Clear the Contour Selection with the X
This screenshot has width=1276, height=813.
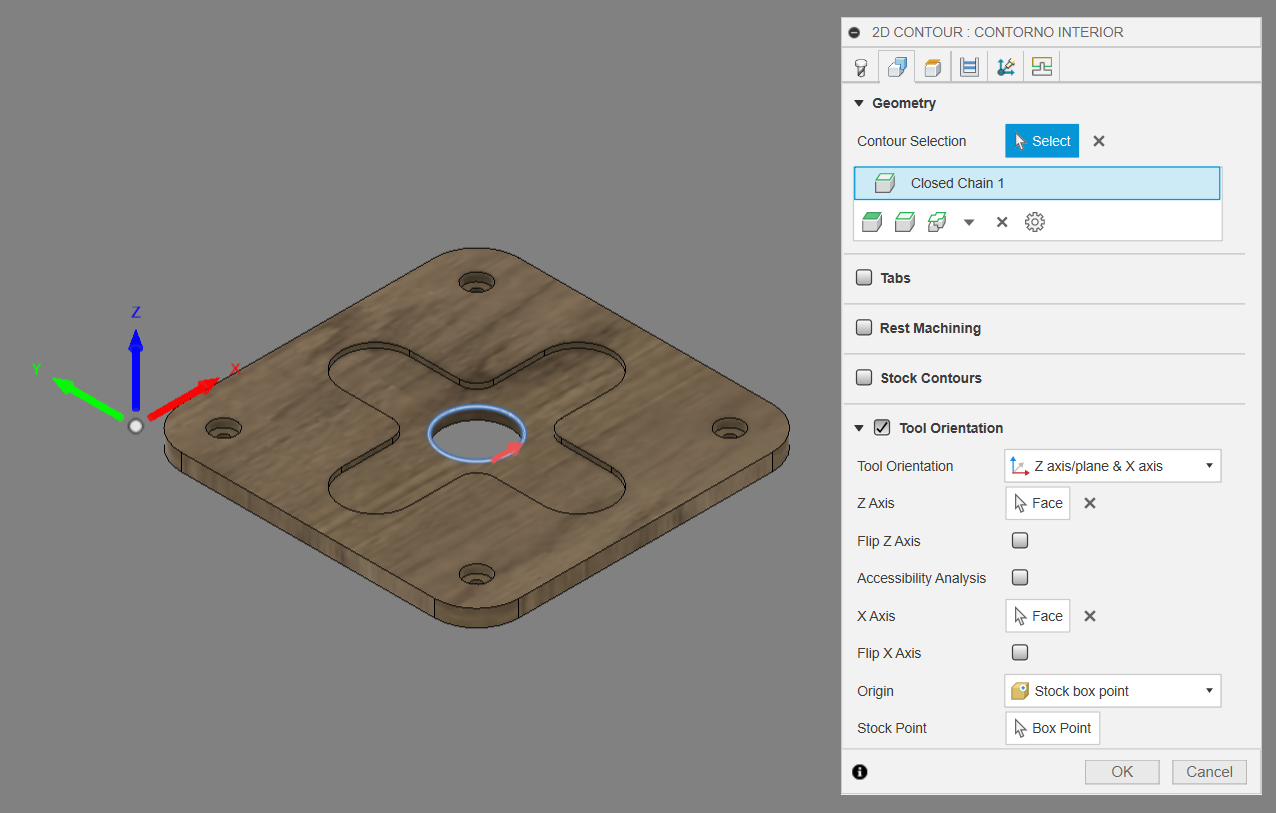[x=1099, y=141]
